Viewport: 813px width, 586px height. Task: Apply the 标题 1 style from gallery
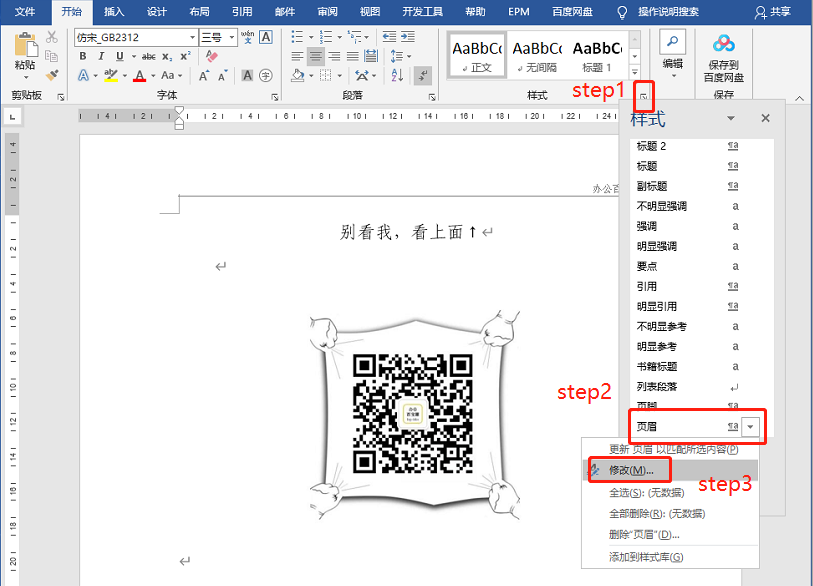[597, 55]
